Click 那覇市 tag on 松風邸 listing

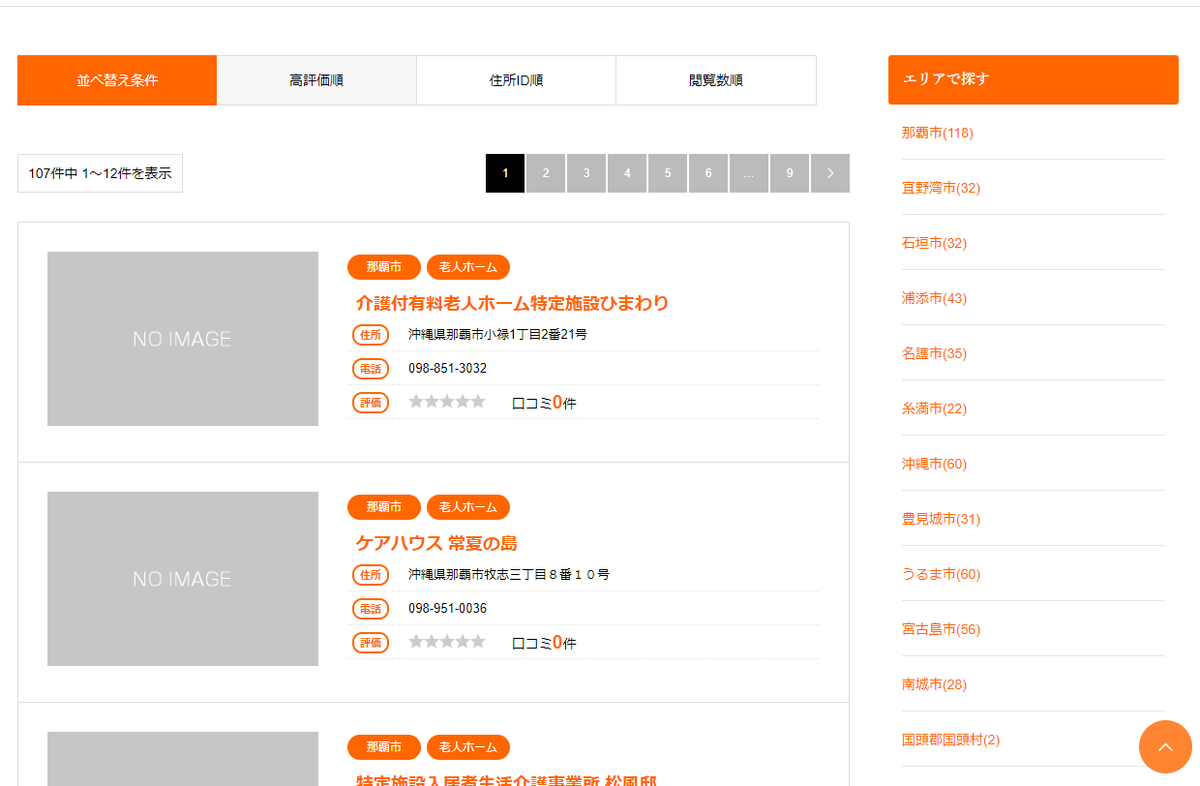[x=384, y=747]
